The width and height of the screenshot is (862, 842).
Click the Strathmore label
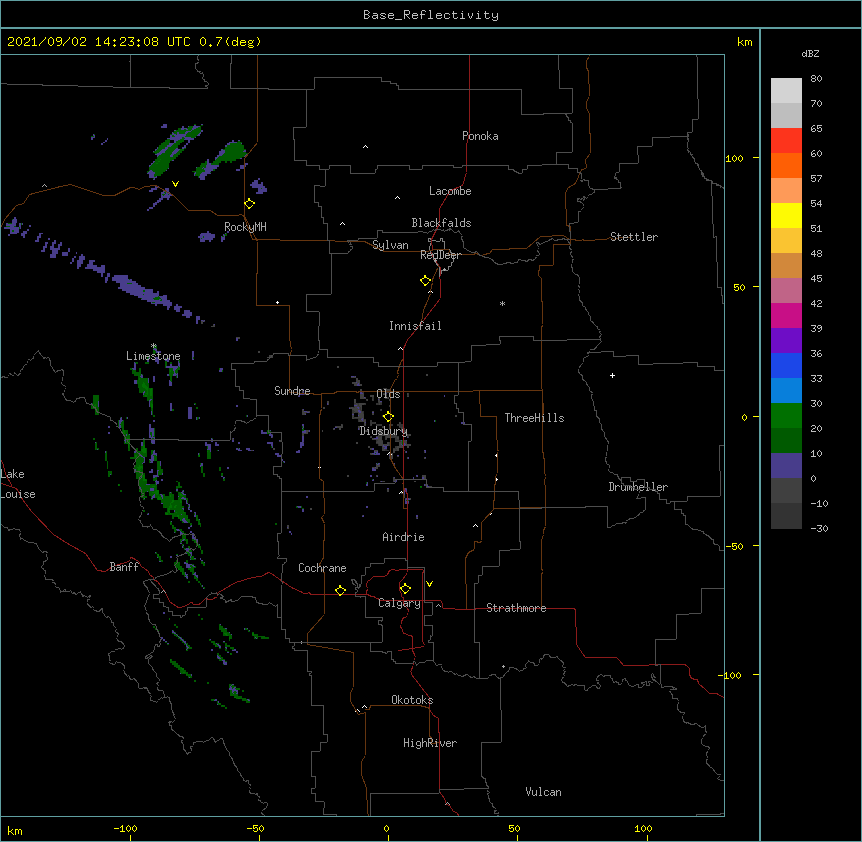tap(516, 608)
